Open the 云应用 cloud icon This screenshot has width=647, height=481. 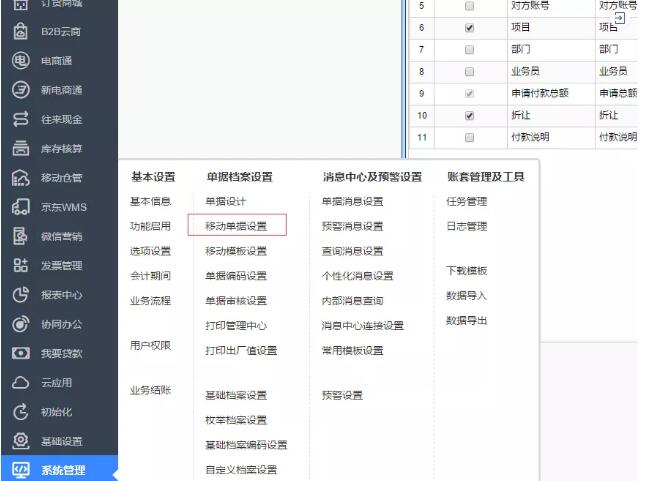point(21,382)
